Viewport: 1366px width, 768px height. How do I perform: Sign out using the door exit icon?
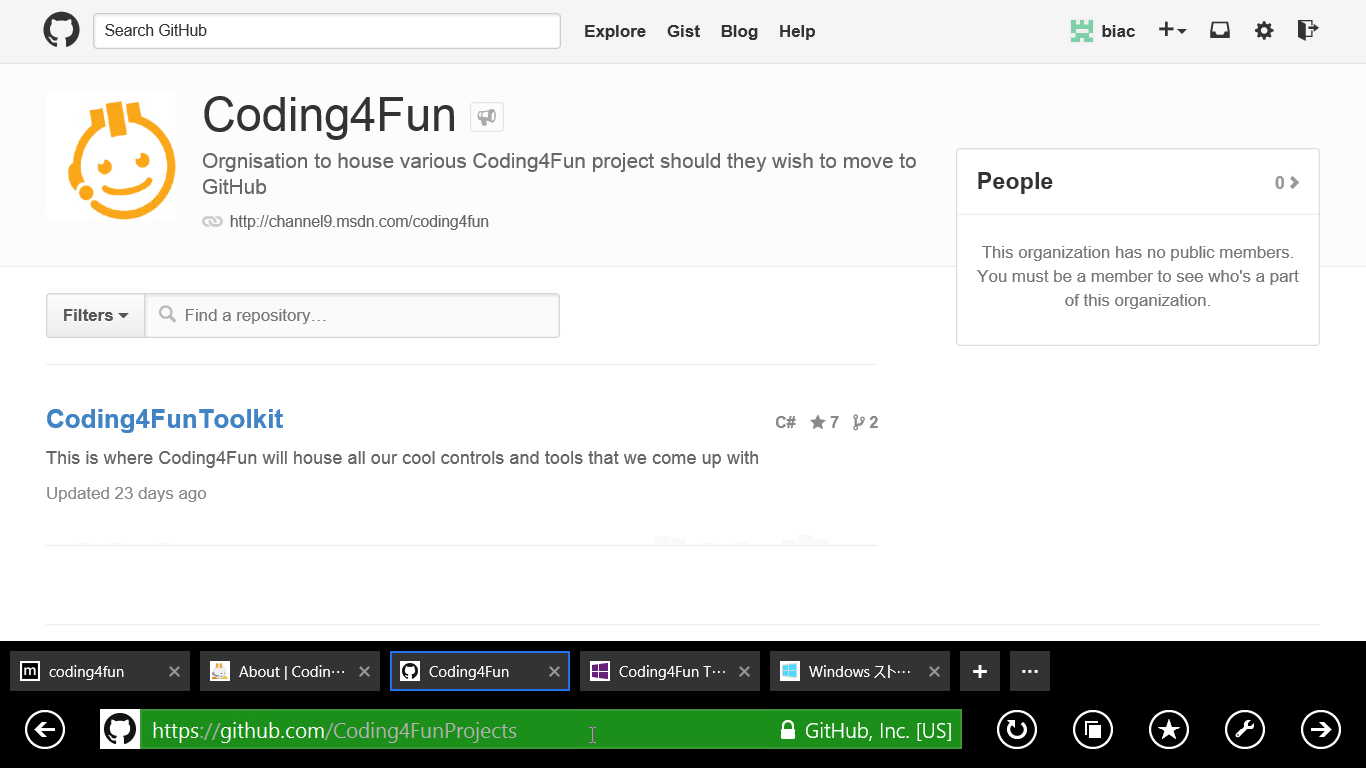[x=1307, y=30]
